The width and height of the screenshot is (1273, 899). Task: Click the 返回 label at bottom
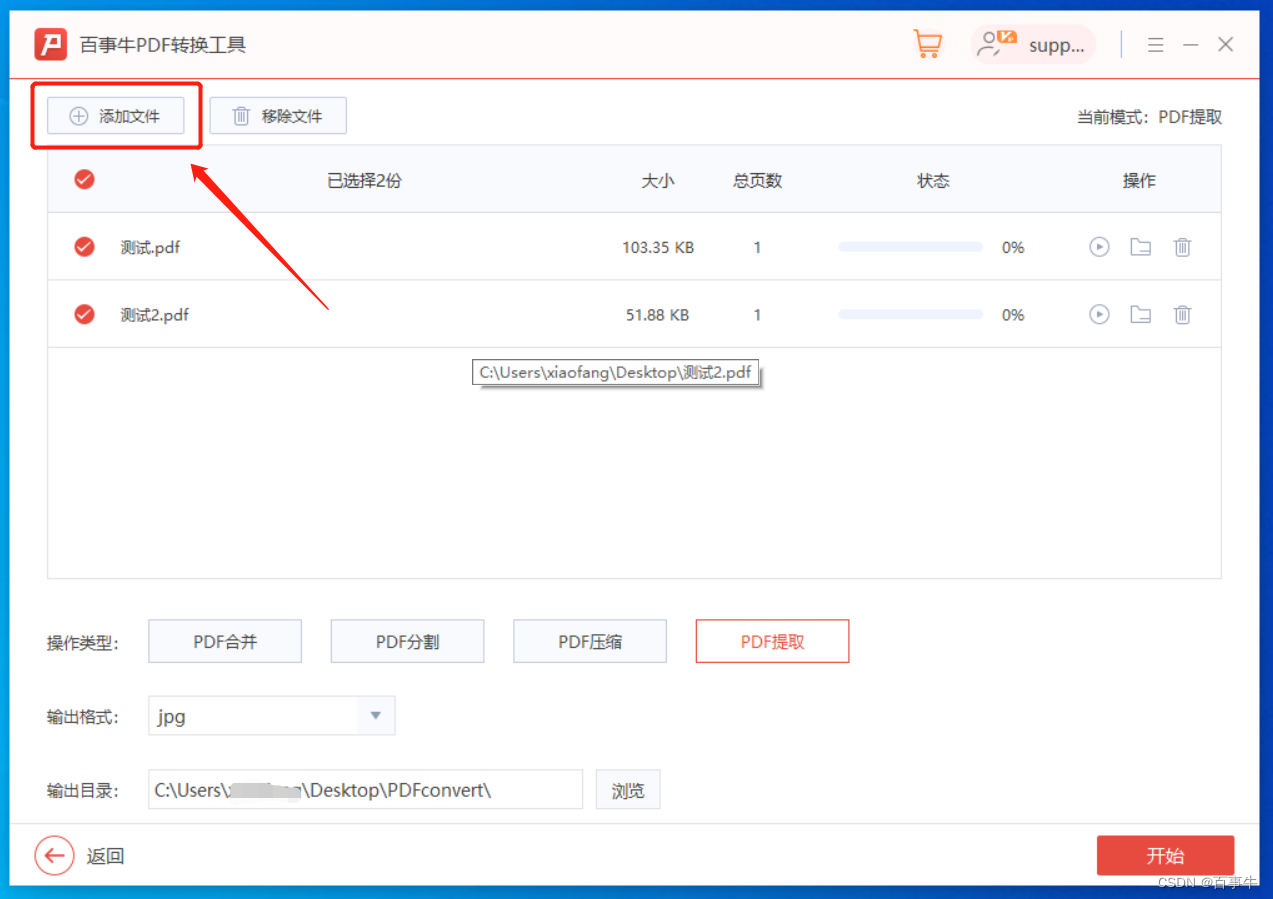pos(105,856)
